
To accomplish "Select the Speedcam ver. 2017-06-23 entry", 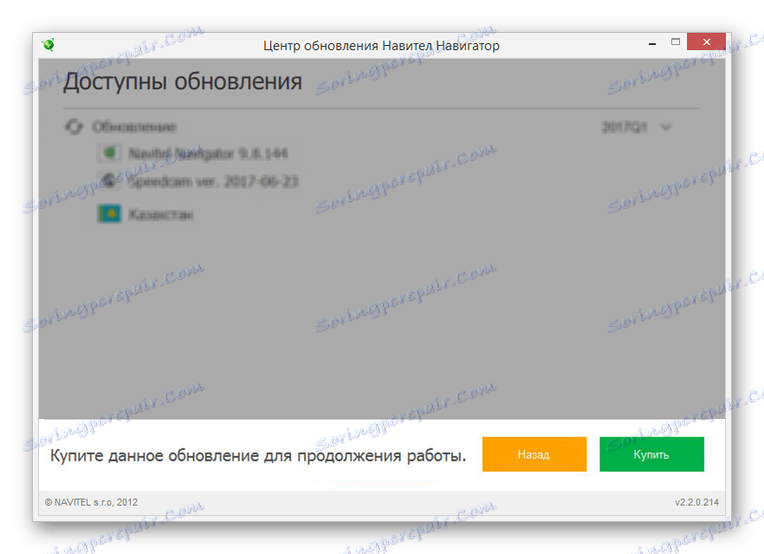I will pyautogui.click(x=213, y=182).
